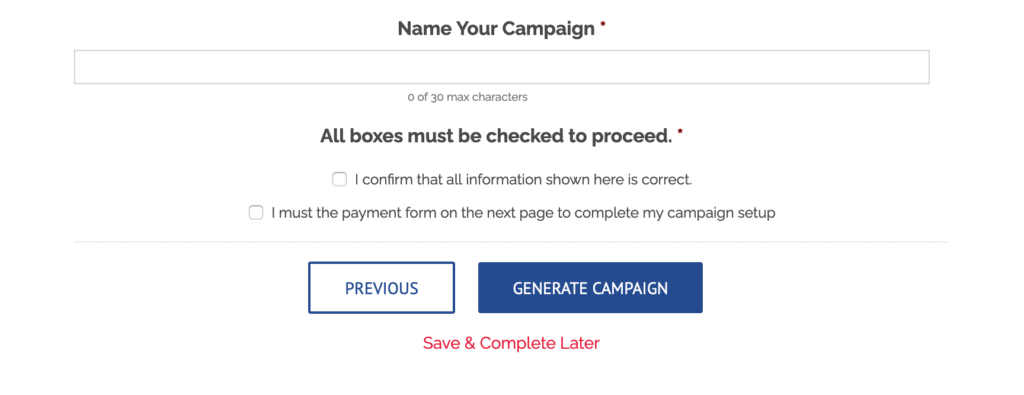Enable the second checkbox about campaign setup

click(x=256, y=212)
